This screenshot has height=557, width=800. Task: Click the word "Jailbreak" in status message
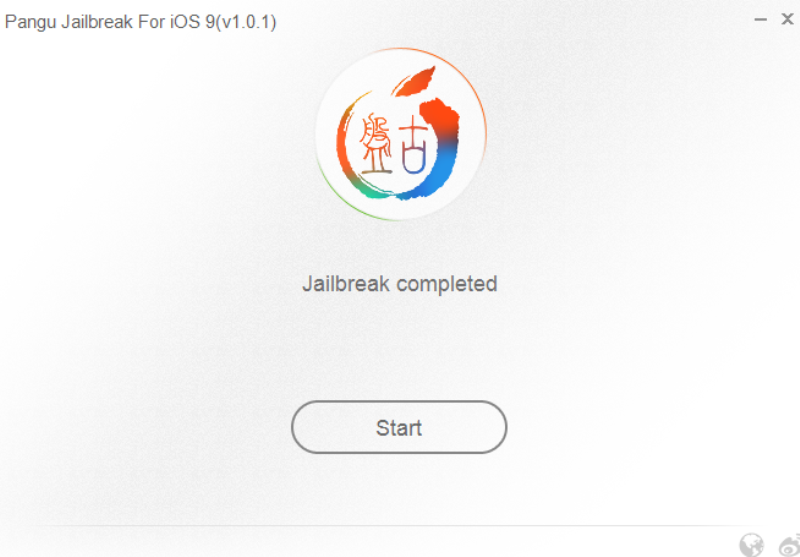[x=346, y=284]
